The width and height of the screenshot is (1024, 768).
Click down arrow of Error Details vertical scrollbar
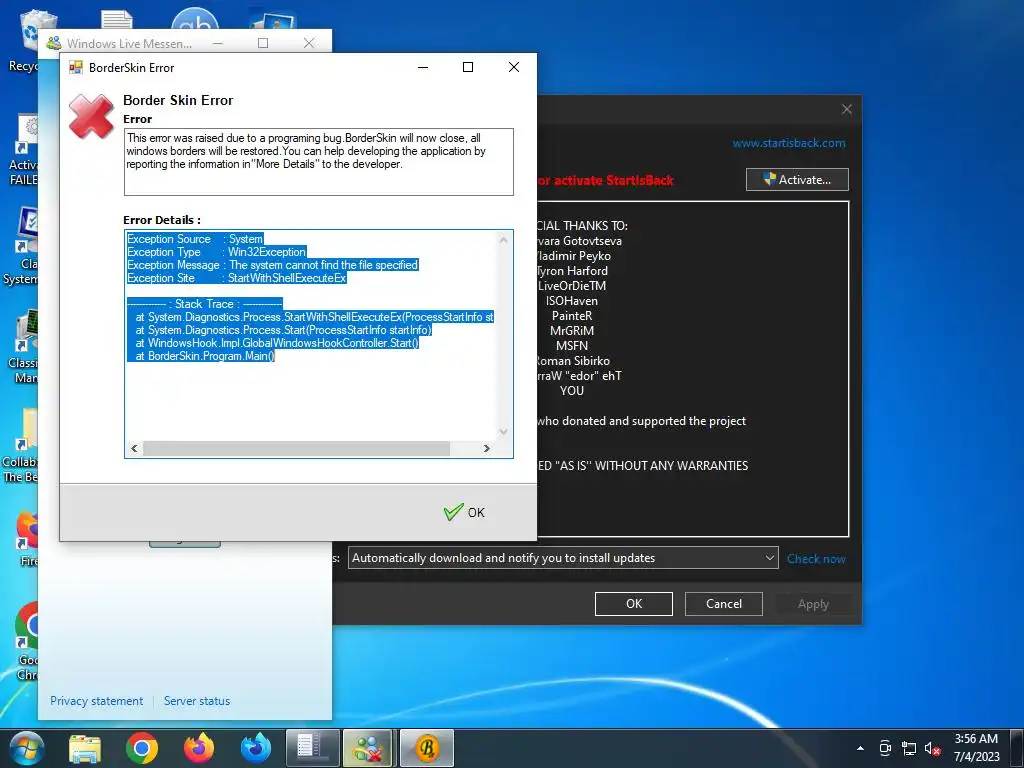pos(504,432)
